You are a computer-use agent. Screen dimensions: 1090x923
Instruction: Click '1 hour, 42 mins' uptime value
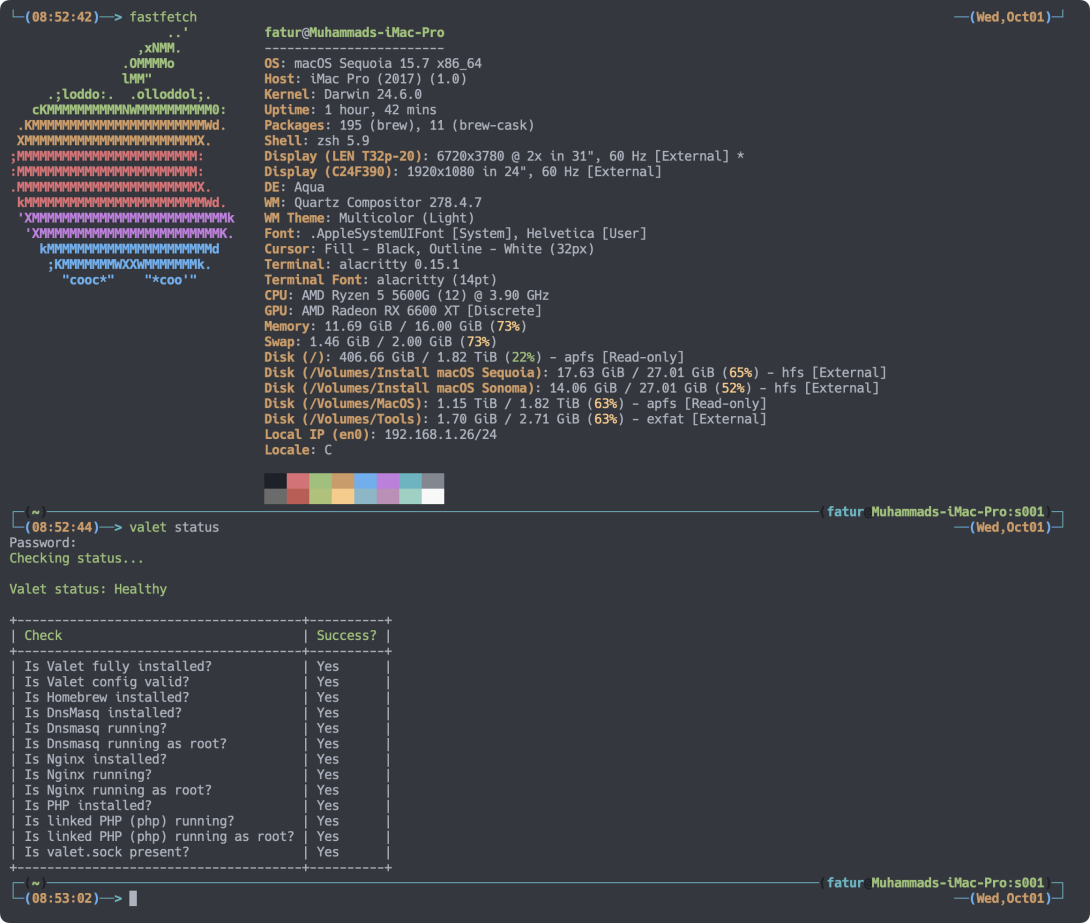pos(380,110)
